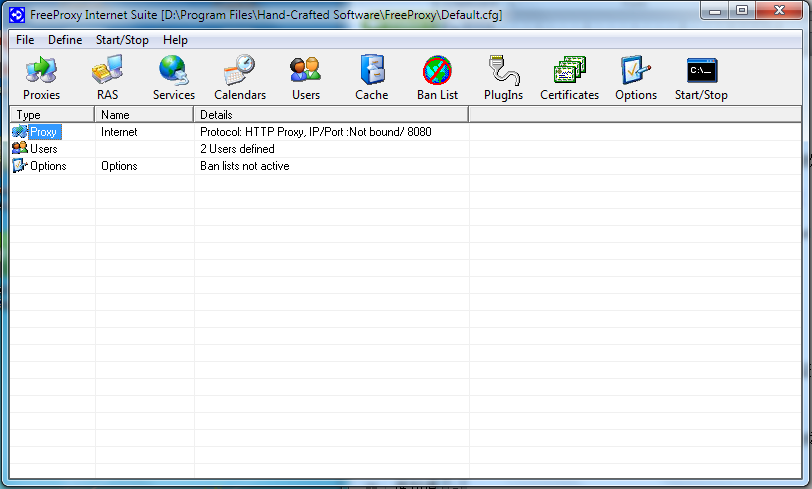Open the Start/Stop menu
Viewport: 812px width, 489px height.
[122, 40]
